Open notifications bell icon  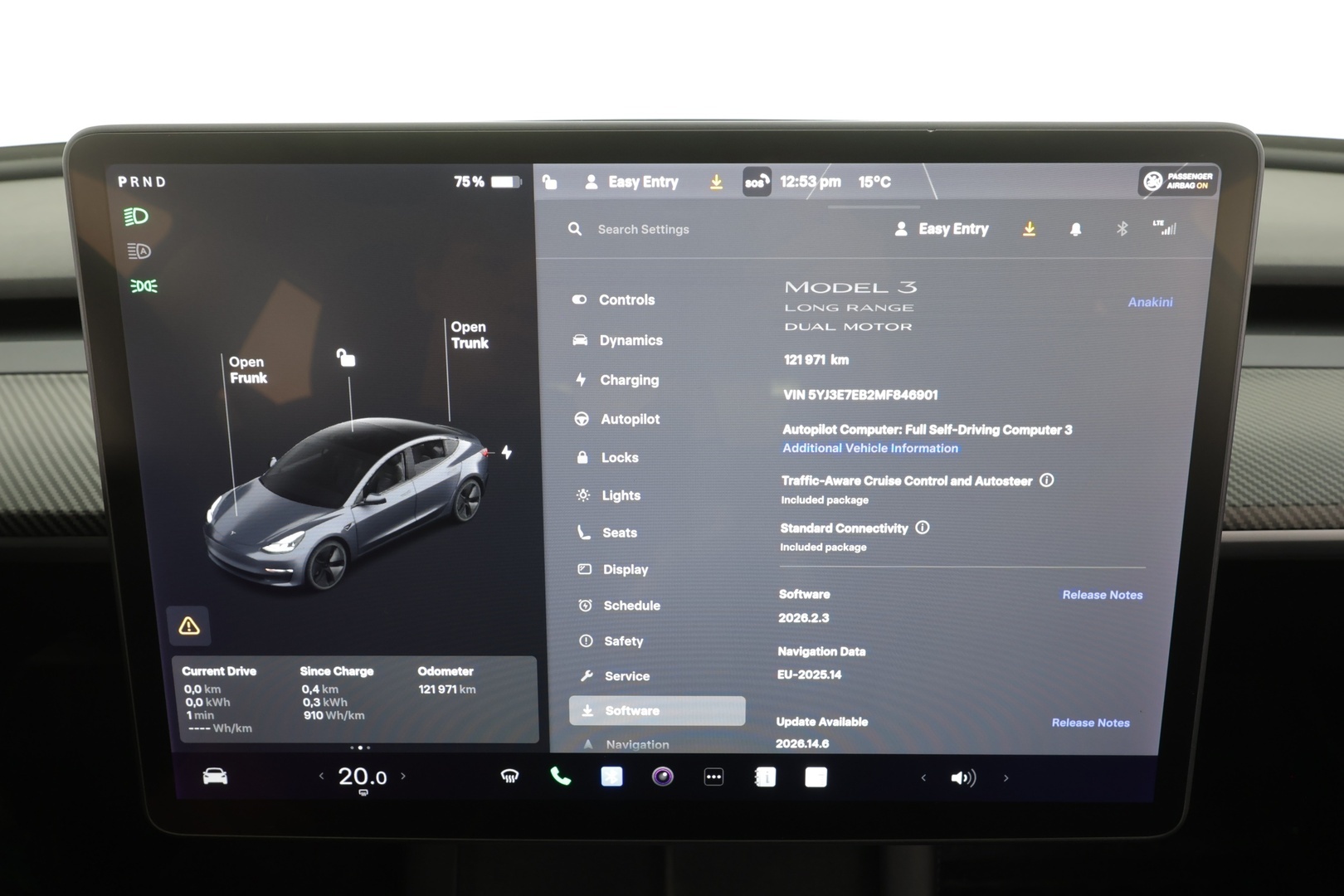pos(1075,229)
